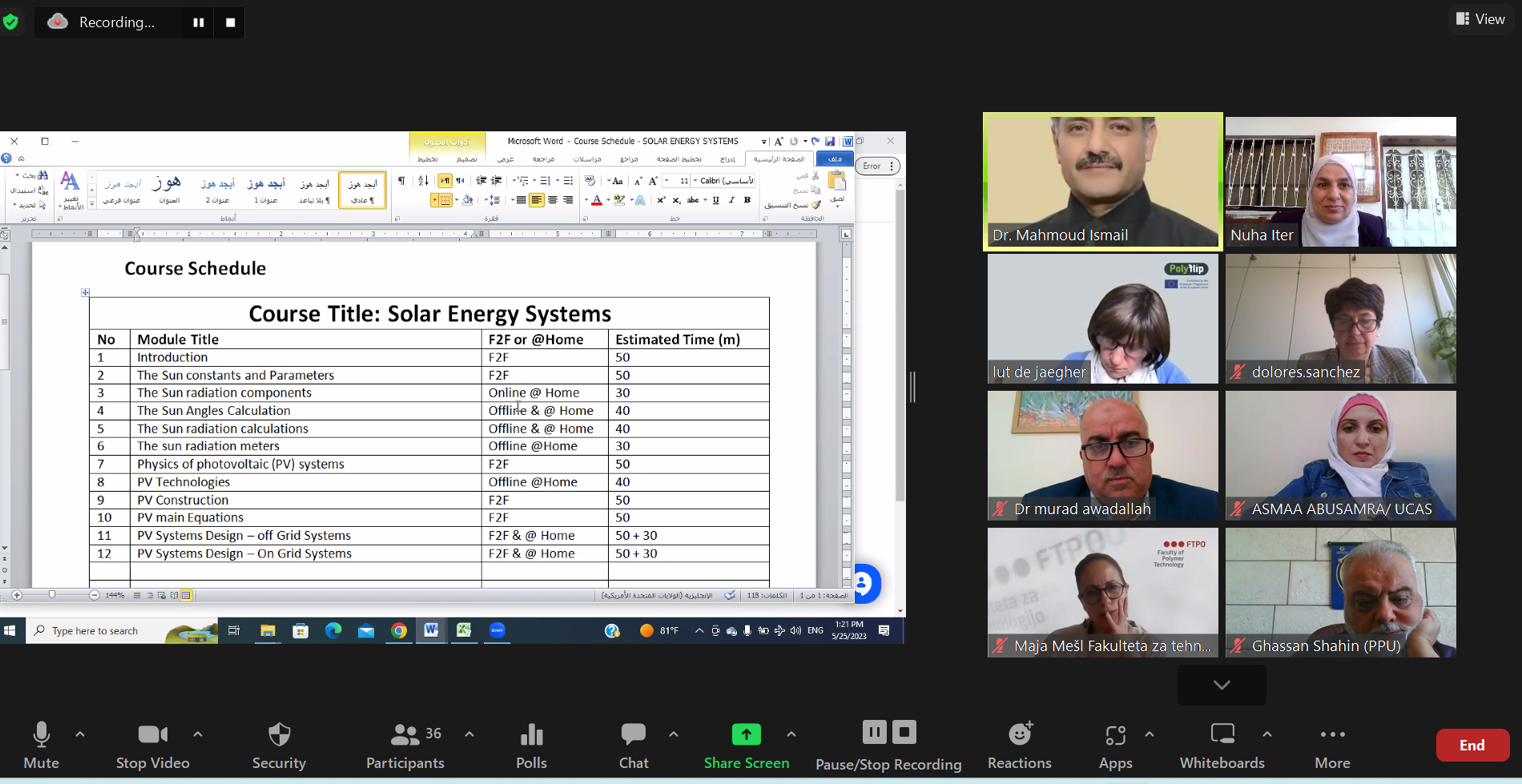Viewport: 1522px width, 784px height.
Task: Stop recording using top-left indicator
Action: [x=231, y=22]
